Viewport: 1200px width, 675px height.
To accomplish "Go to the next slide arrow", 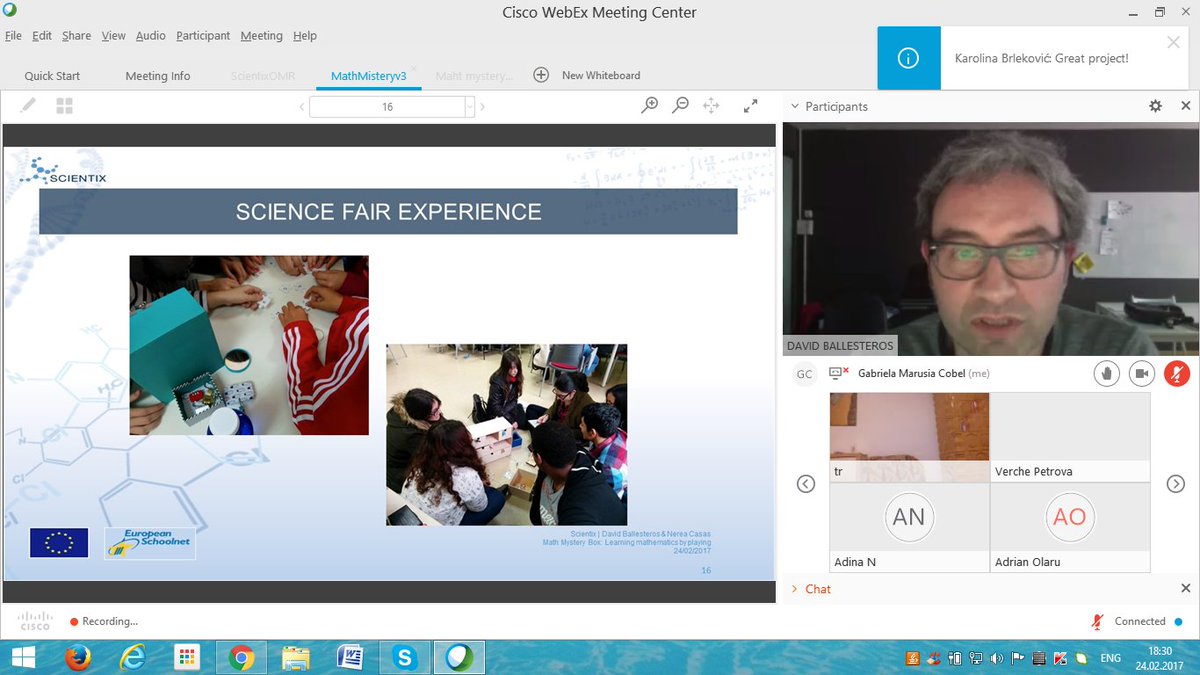I will (483, 107).
